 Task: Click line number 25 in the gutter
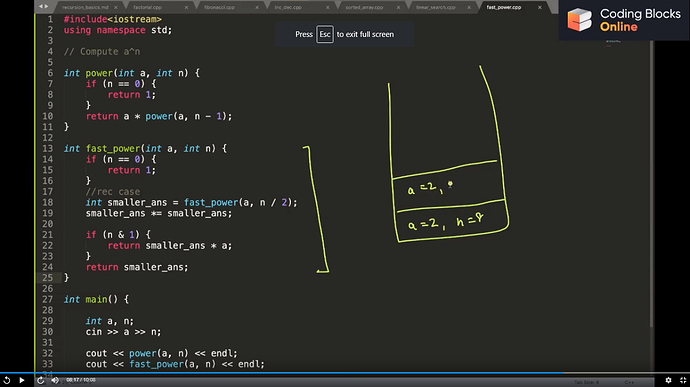coord(48,278)
